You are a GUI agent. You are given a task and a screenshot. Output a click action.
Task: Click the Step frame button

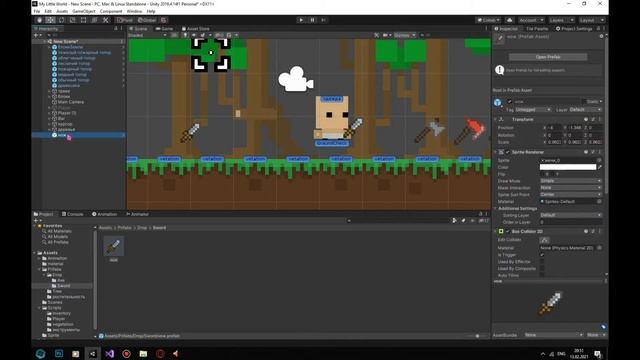(323, 20)
